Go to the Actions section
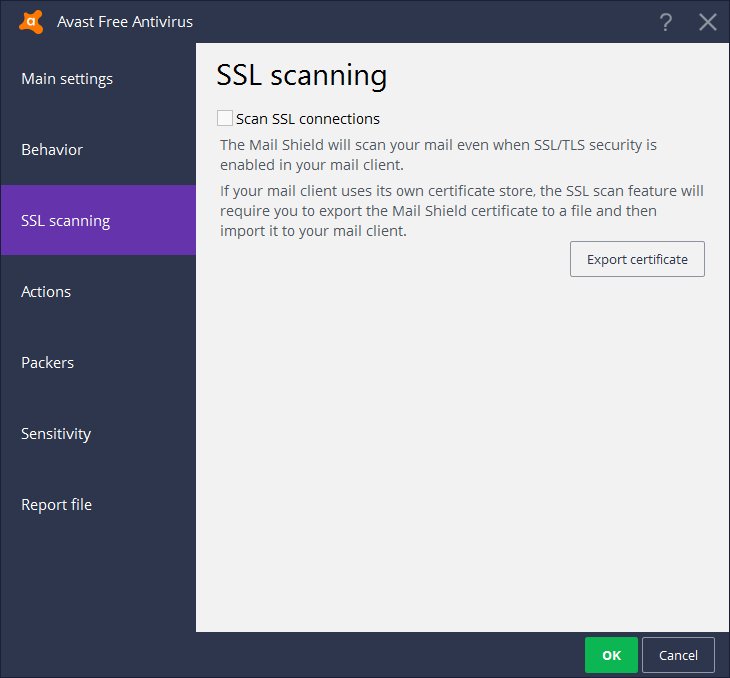This screenshot has width=730, height=678. tap(98, 292)
